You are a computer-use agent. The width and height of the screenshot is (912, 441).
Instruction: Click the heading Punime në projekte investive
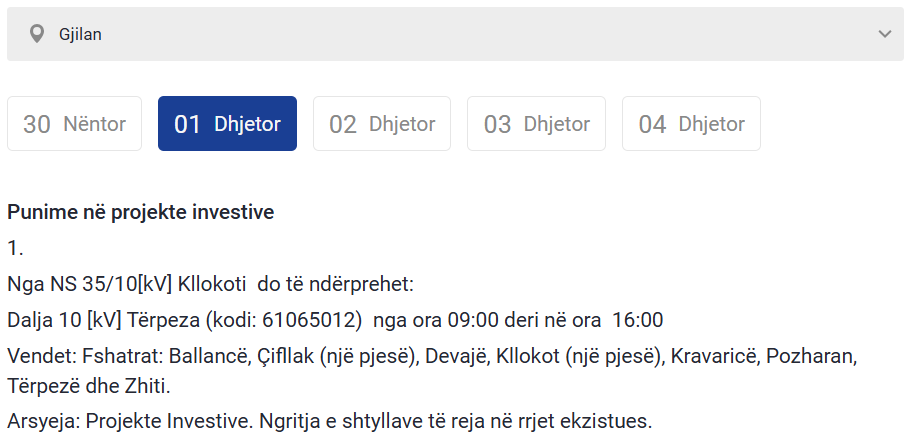point(140,213)
